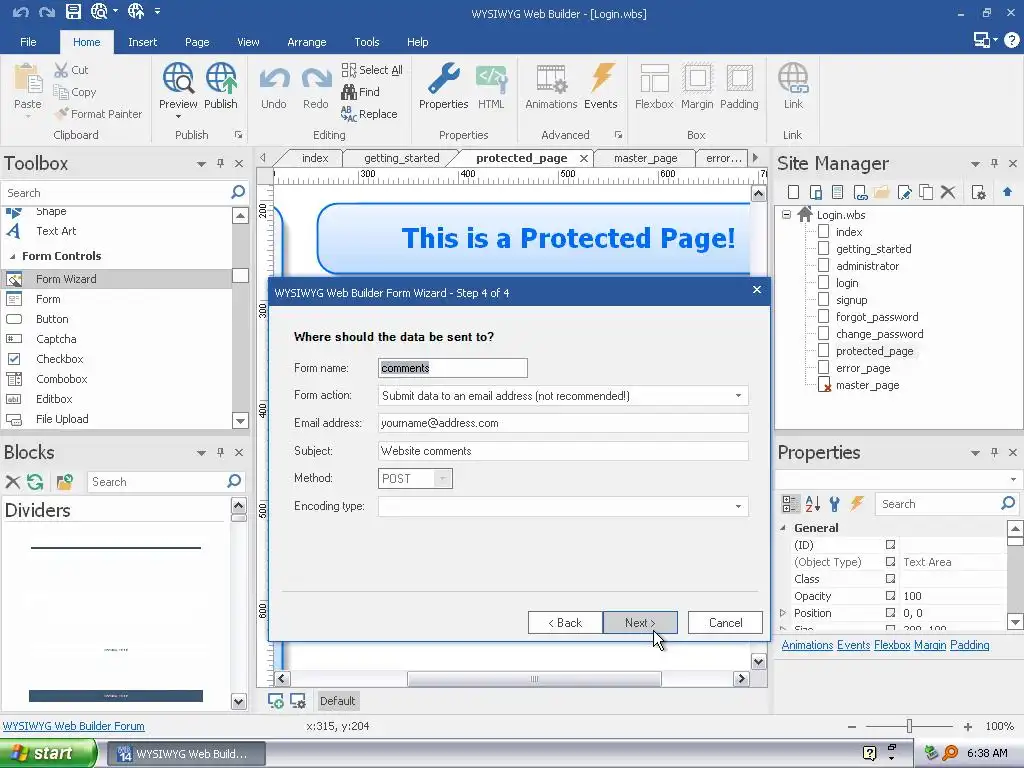Image resolution: width=1024 pixels, height=768 pixels.
Task: Click the Email address input field
Action: tap(563, 423)
